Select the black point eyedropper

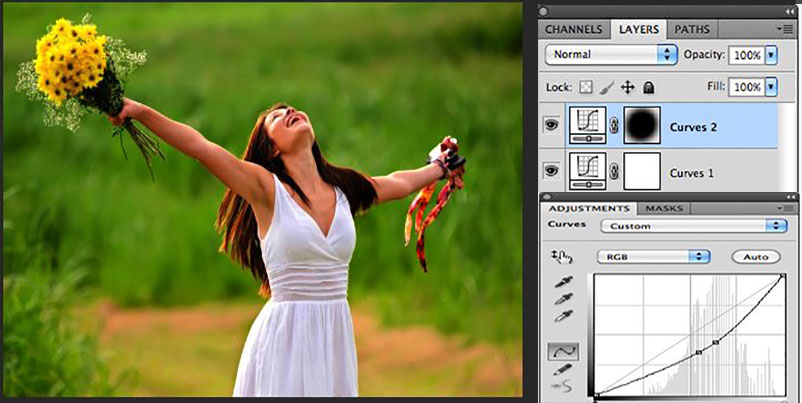(x=563, y=282)
